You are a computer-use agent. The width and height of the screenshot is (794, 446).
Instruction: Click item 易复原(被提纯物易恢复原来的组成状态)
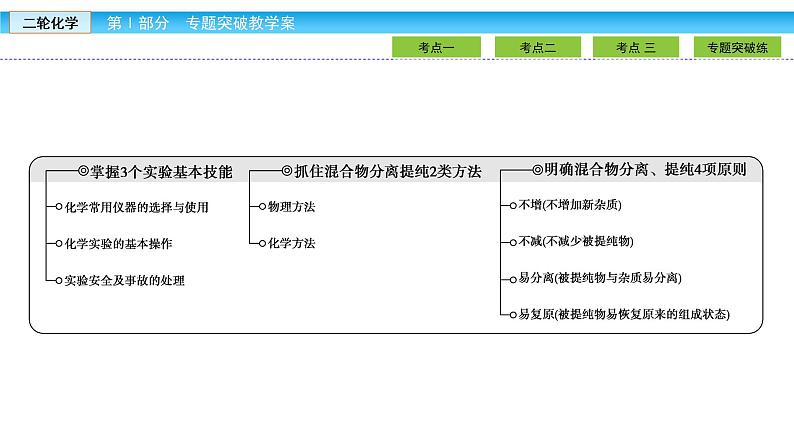(x=624, y=314)
